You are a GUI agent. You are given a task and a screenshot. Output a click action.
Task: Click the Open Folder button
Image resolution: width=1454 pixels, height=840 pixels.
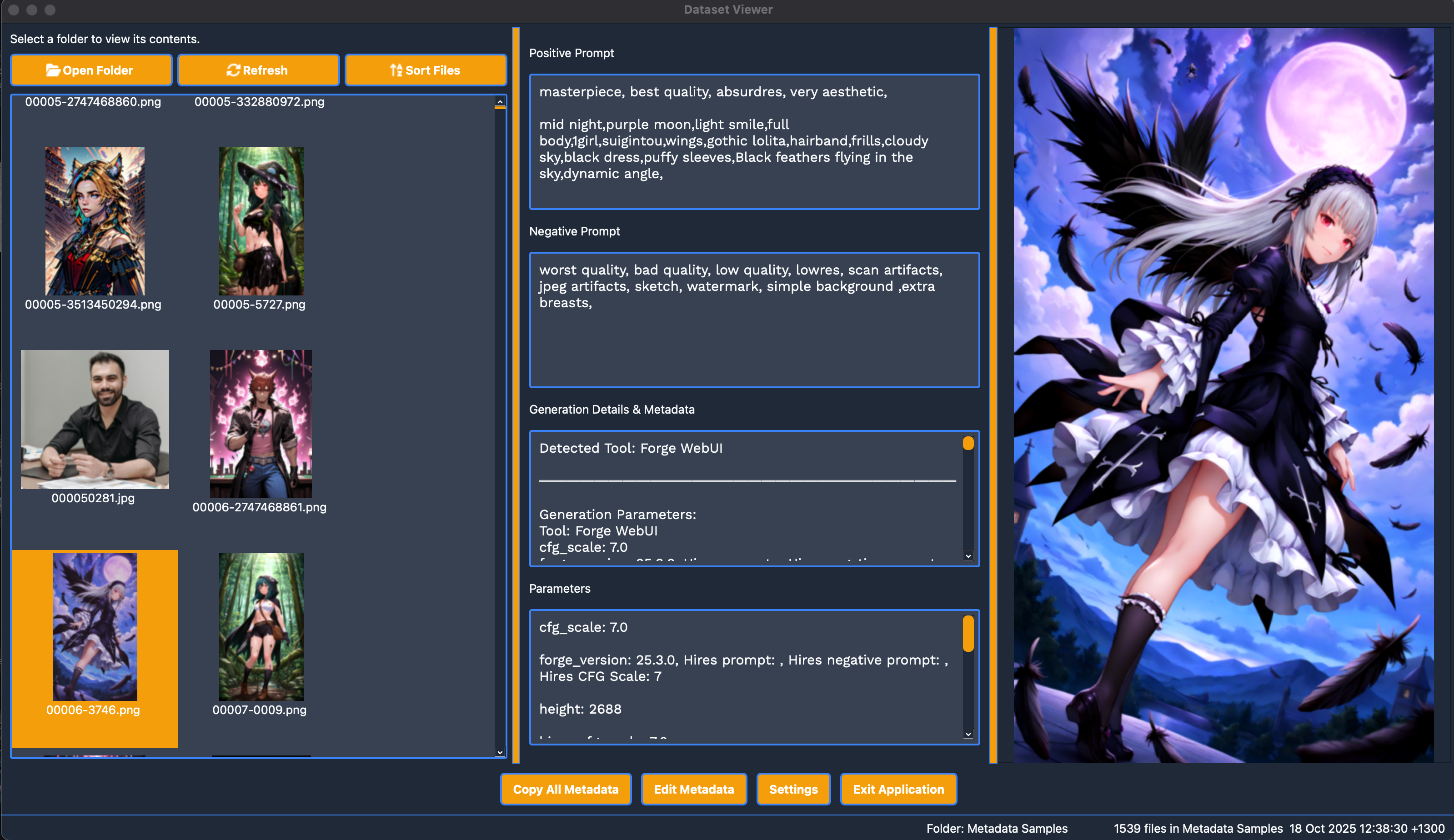(x=90, y=70)
